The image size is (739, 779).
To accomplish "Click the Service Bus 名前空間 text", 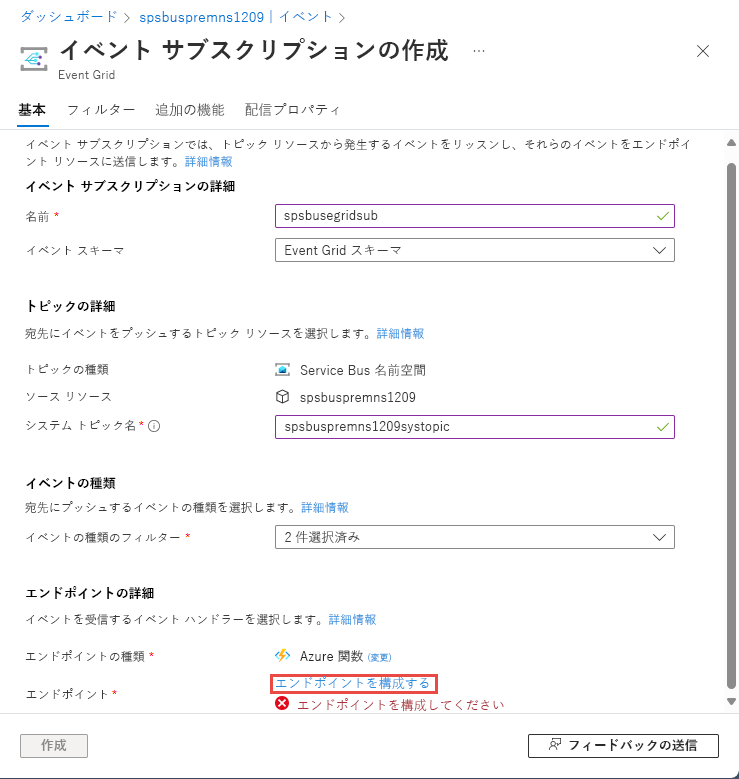I will coord(363,370).
